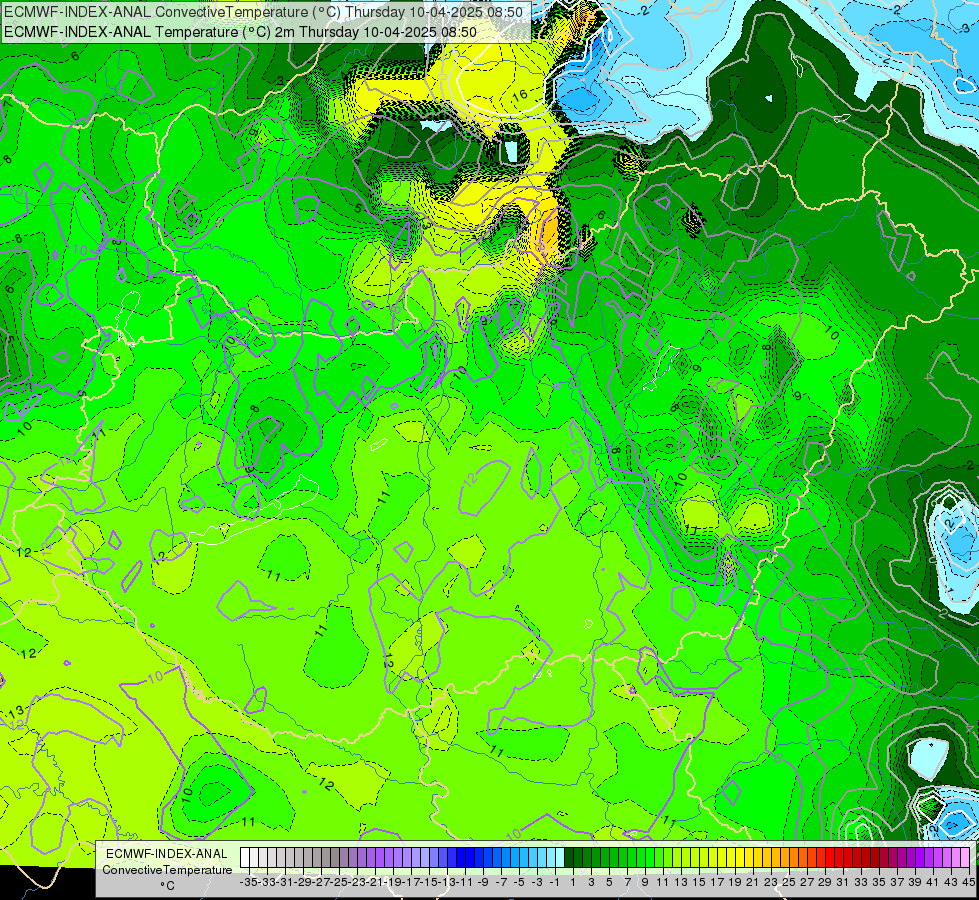Screen dimensions: 979x900
Task: Pick the red legend swatch above 29
Action: pyautogui.click(x=821, y=858)
